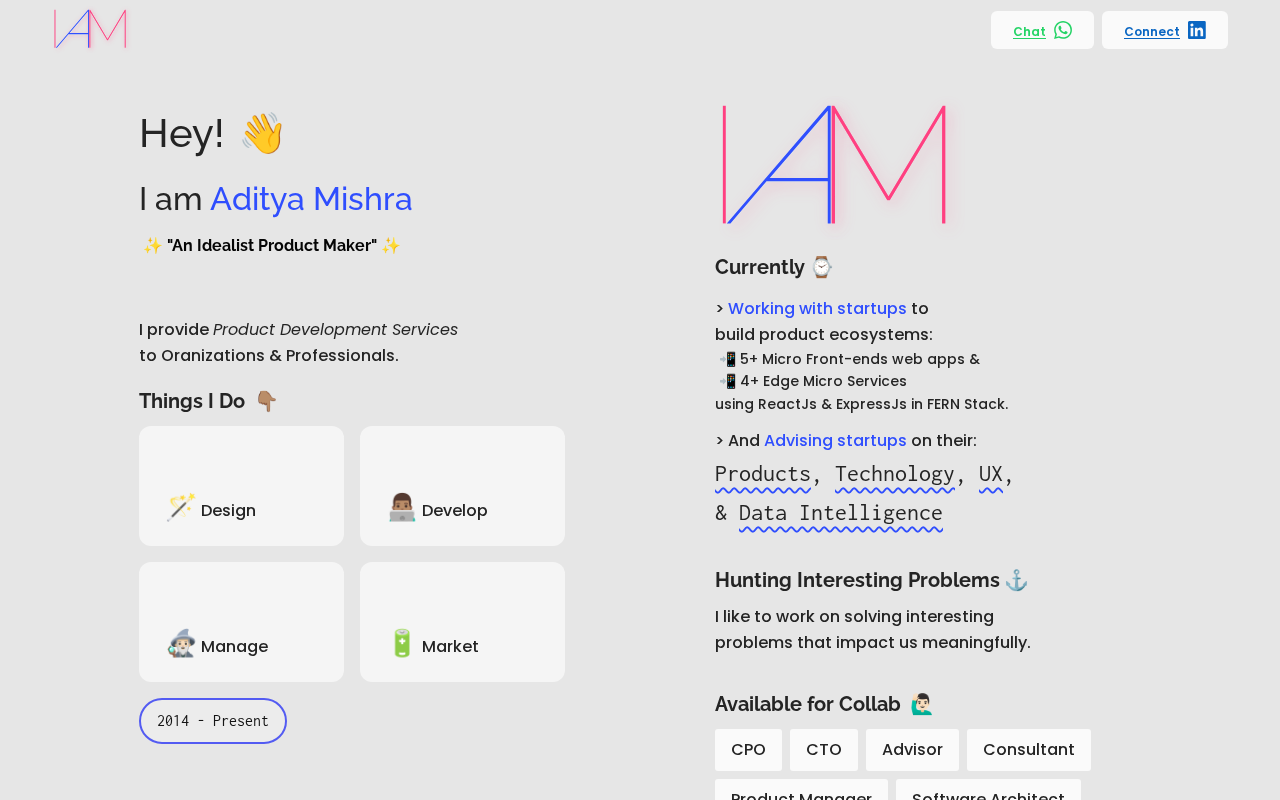Click the IAM logo in the header
Screen dimensions: 1280x800
pyautogui.click(x=90, y=29)
